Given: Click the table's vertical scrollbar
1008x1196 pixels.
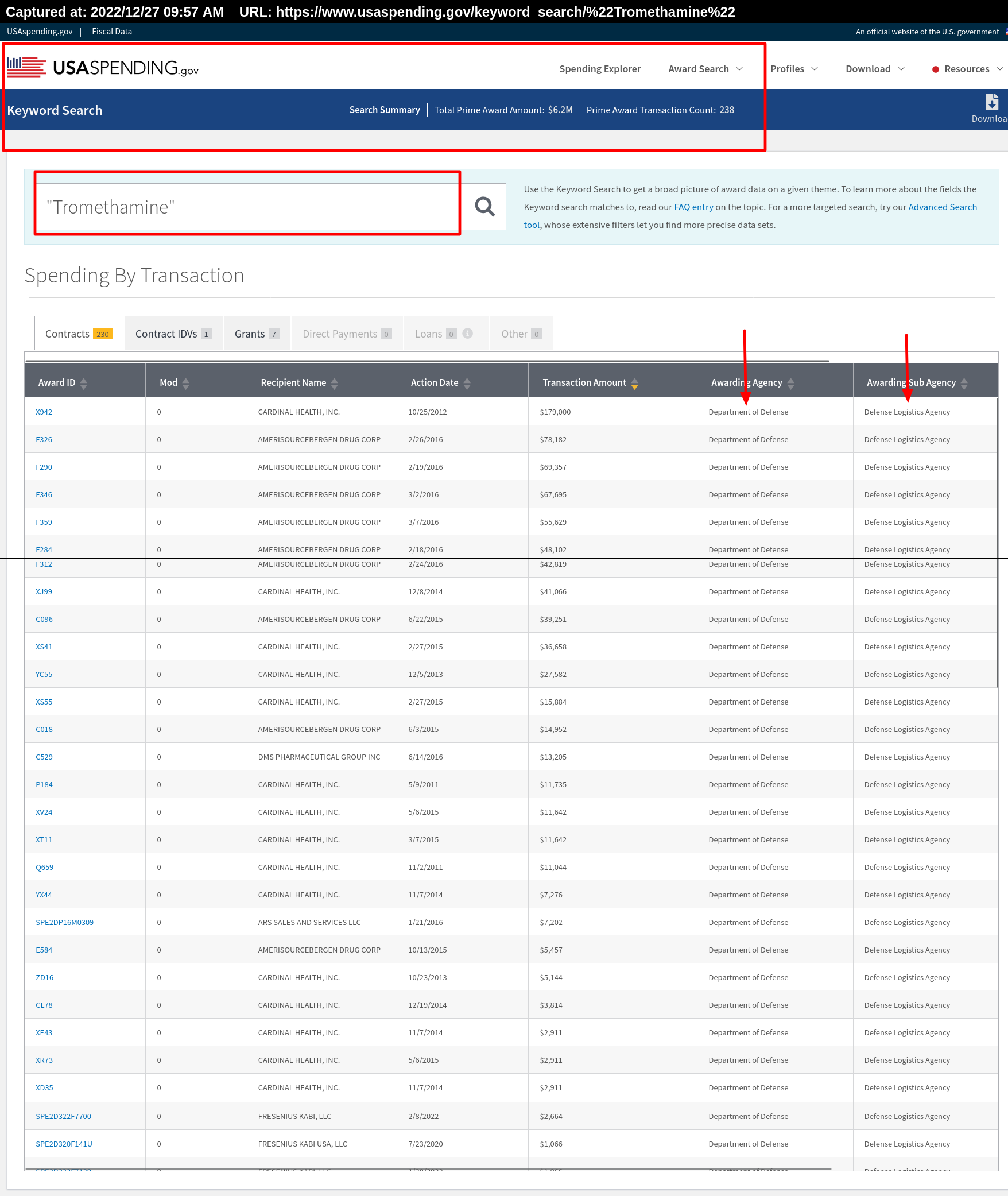Looking at the screenshot, I should 997,543.
